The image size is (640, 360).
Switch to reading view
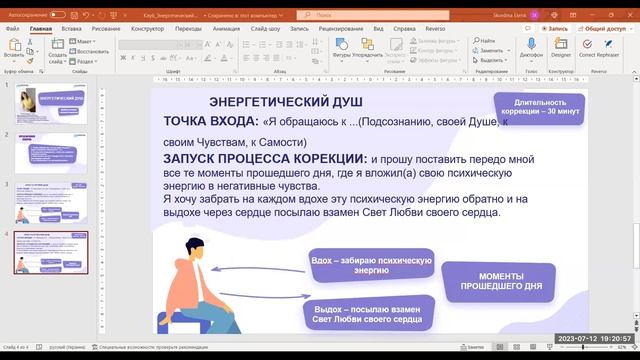[533, 347]
